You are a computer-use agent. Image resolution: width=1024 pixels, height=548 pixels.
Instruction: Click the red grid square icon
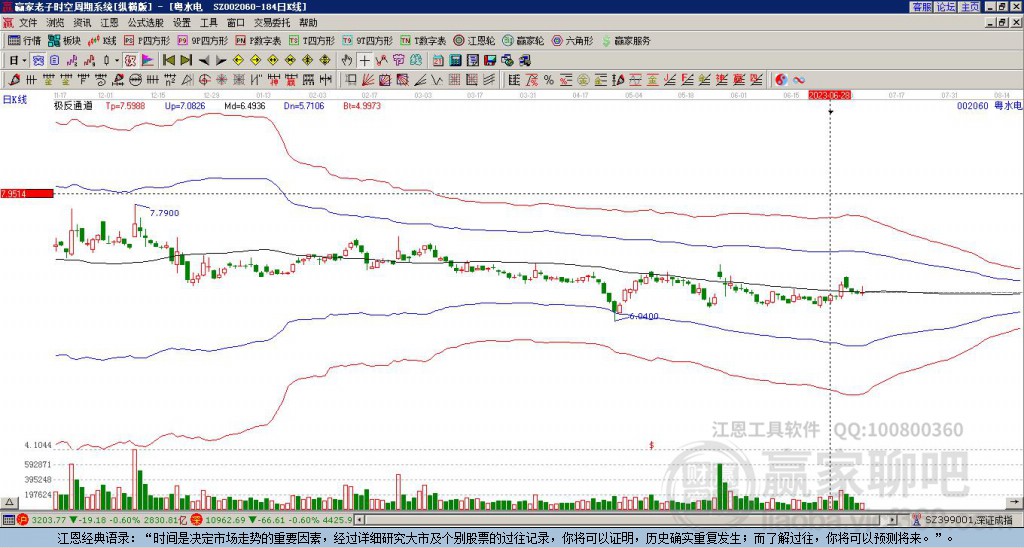pos(454,80)
